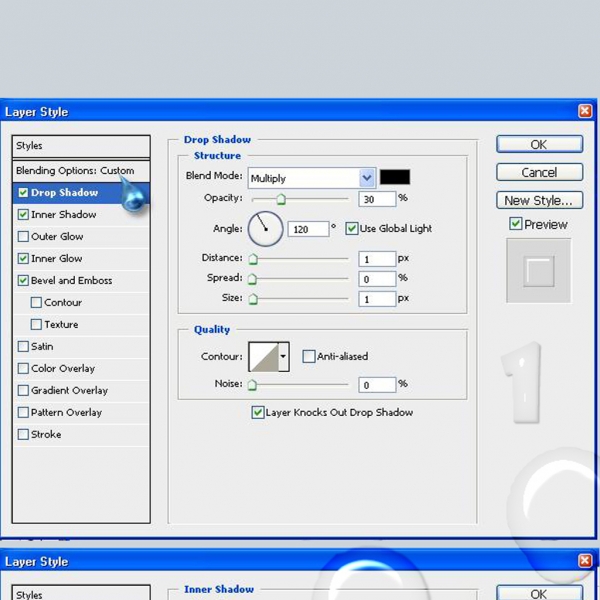Screen dimensions: 600x600
Task: Enable the Anti-aliased checkbox
Action: 308,356
